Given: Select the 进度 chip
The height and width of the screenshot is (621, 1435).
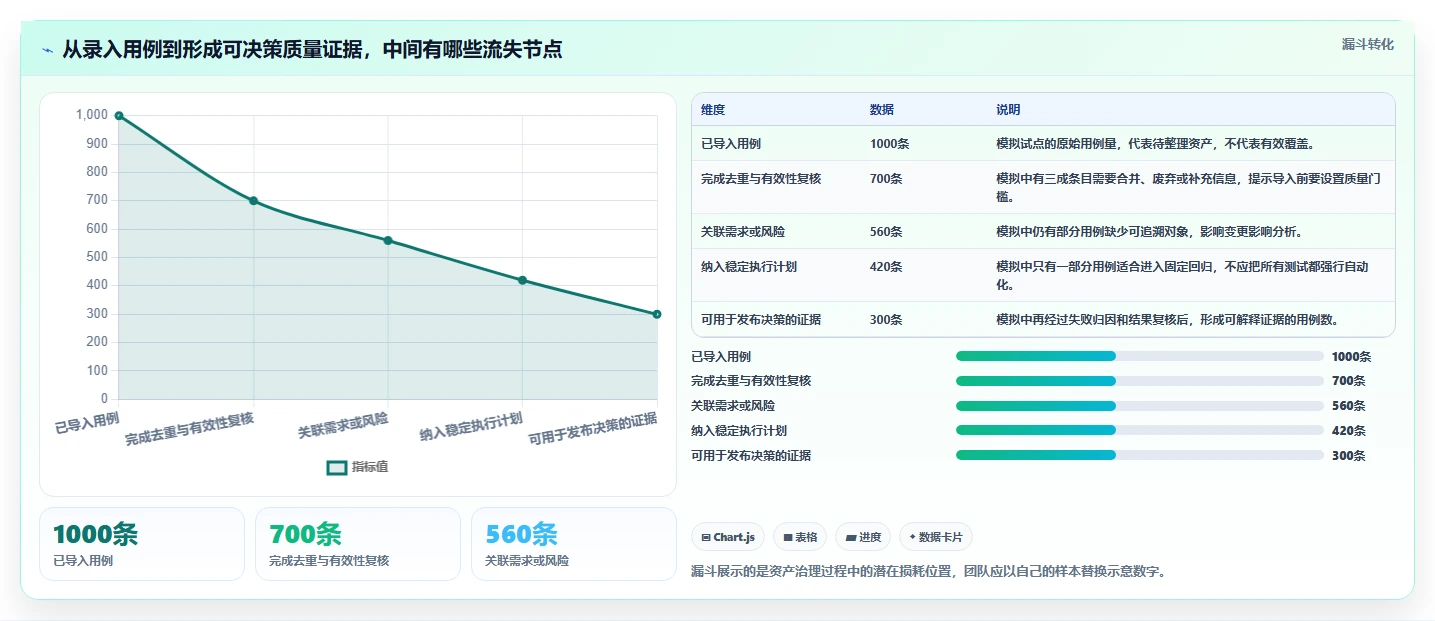Looking at the screenshot, I should click(863, 537).
